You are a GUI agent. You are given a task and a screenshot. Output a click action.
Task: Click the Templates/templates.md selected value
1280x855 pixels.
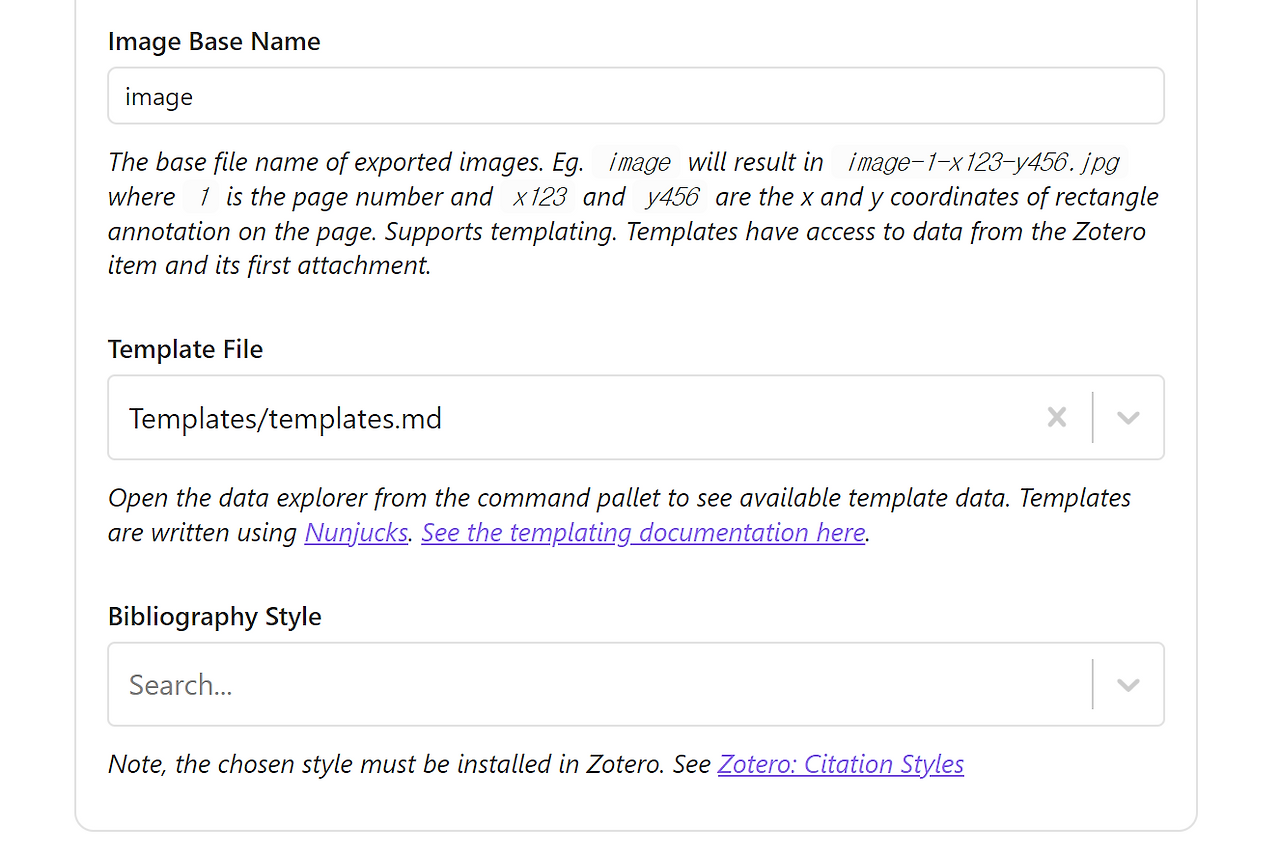pyautogui.click(x=285, y=418)
